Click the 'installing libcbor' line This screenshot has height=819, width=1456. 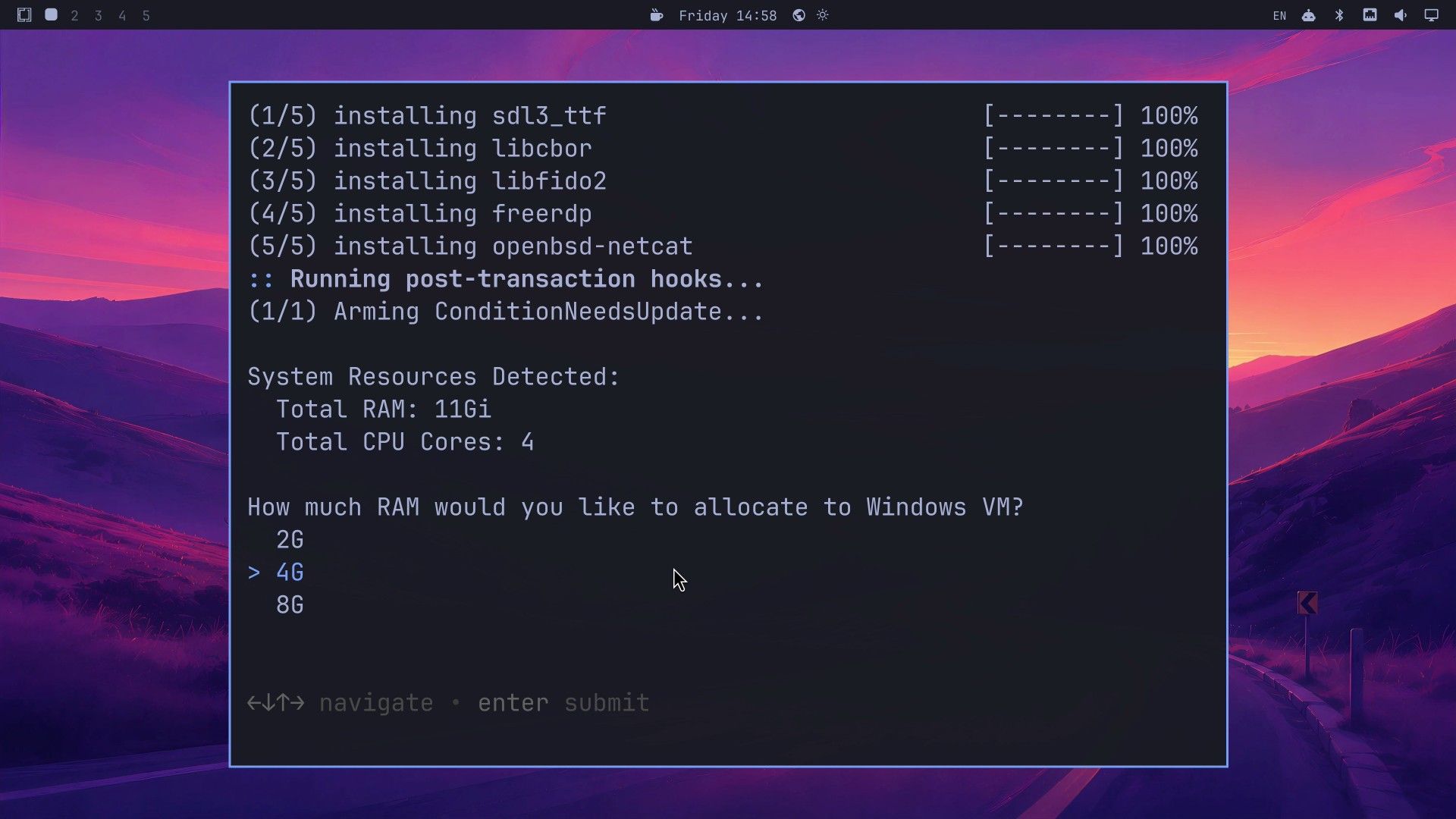pyautogui.click(x=419, y=149)
